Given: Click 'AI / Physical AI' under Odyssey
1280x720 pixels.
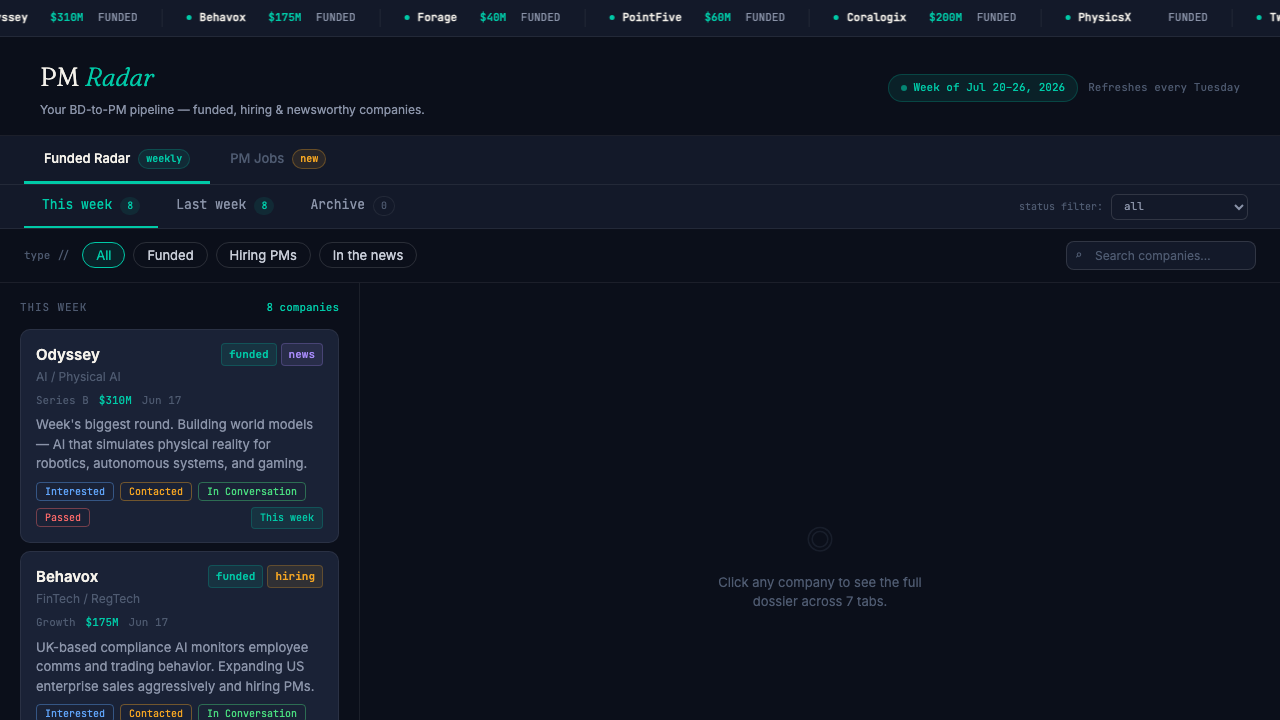Looking at the screenshot, I should coord(78,377).
